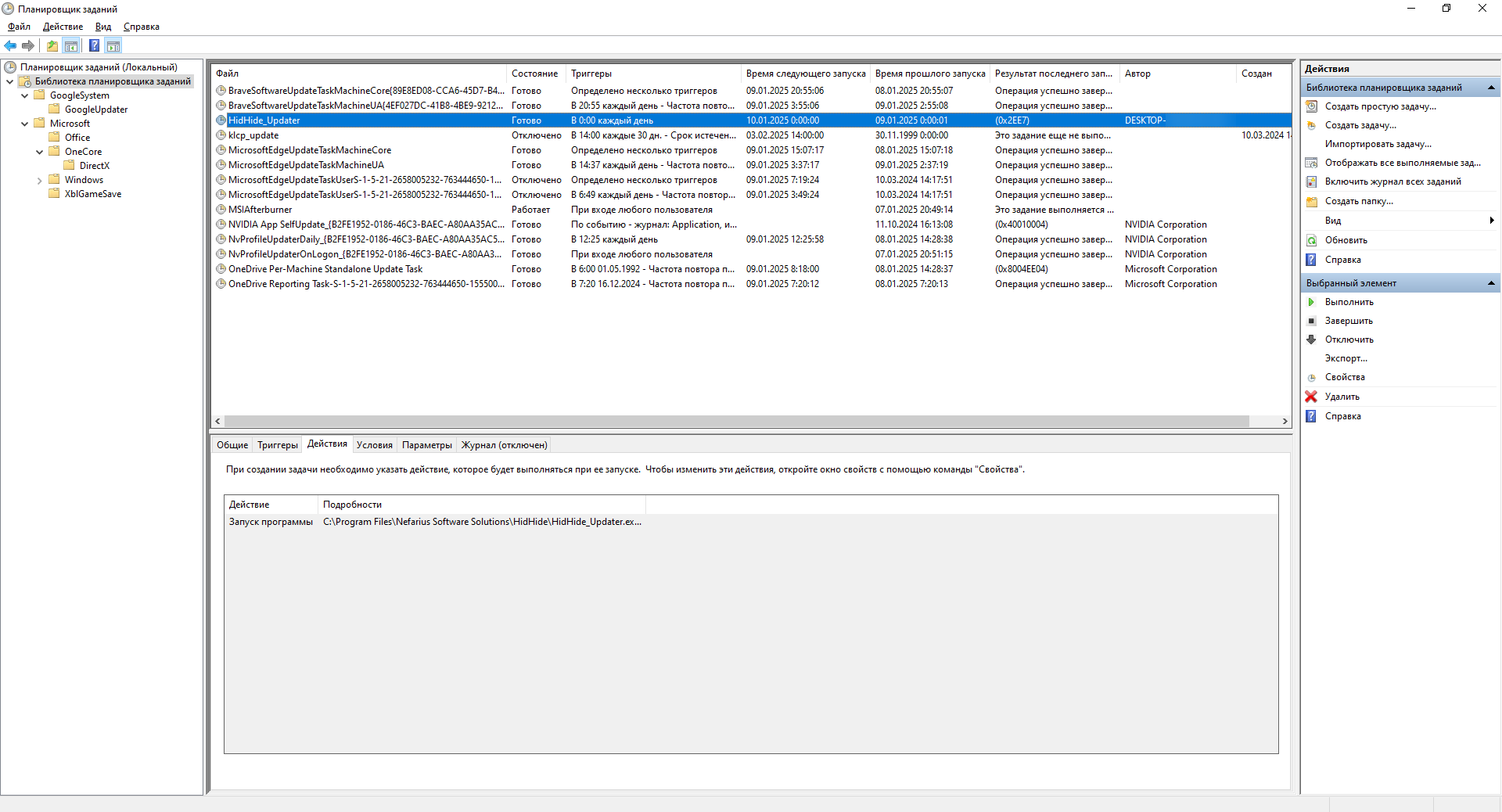Viewport: 1502px width, 812px height.
Task: Click Создать простую задачу action
Action: point(1380,106)
